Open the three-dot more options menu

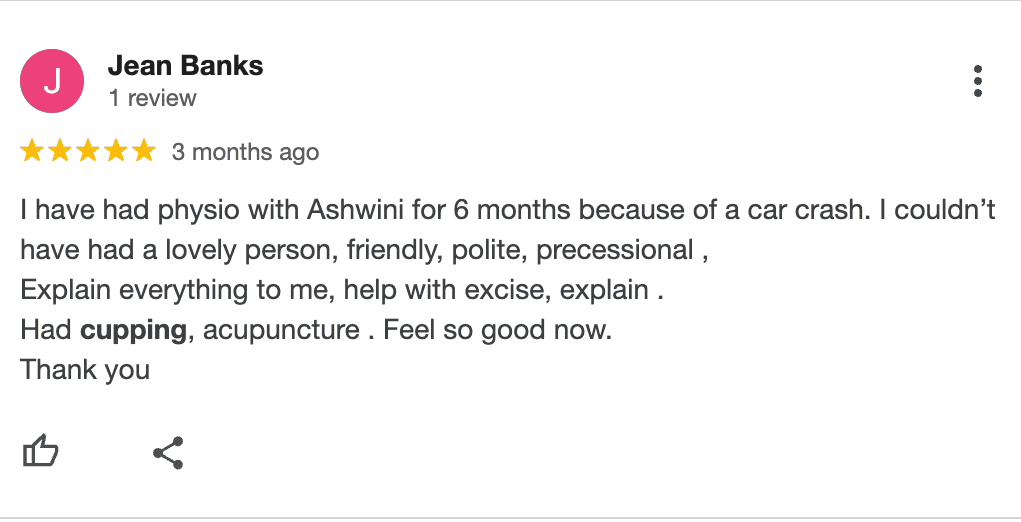pyautogui.click(x=977, y=81)
